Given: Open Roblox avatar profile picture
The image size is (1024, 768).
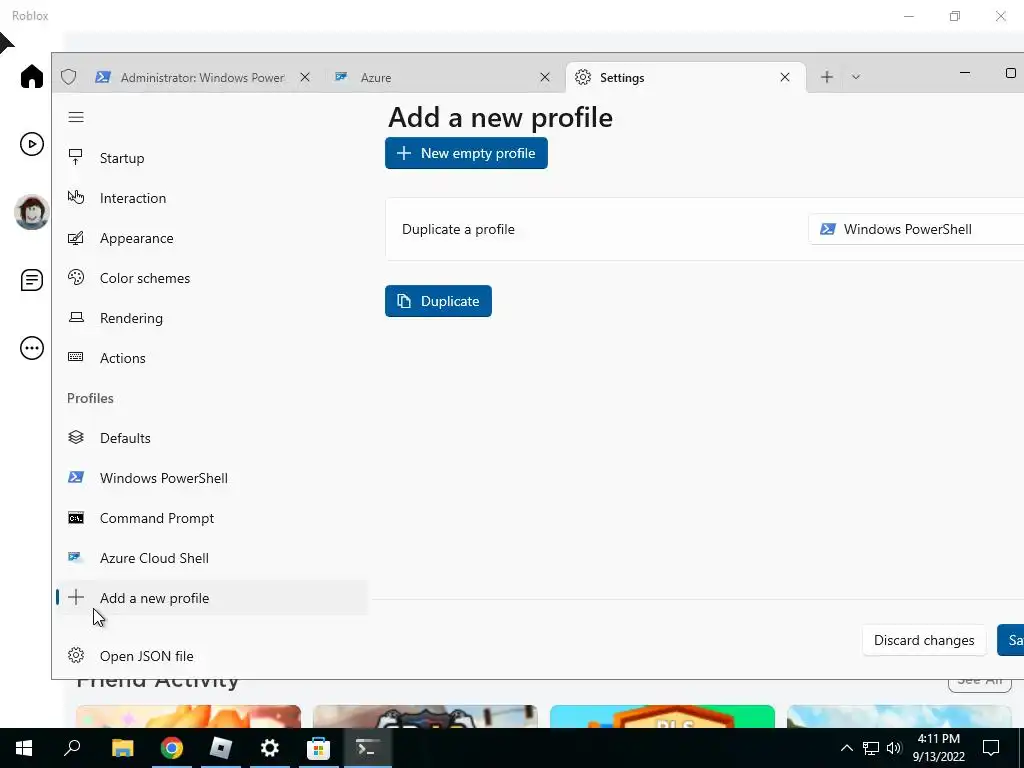Looking at the screenshot, I should (x=31, y=212).
